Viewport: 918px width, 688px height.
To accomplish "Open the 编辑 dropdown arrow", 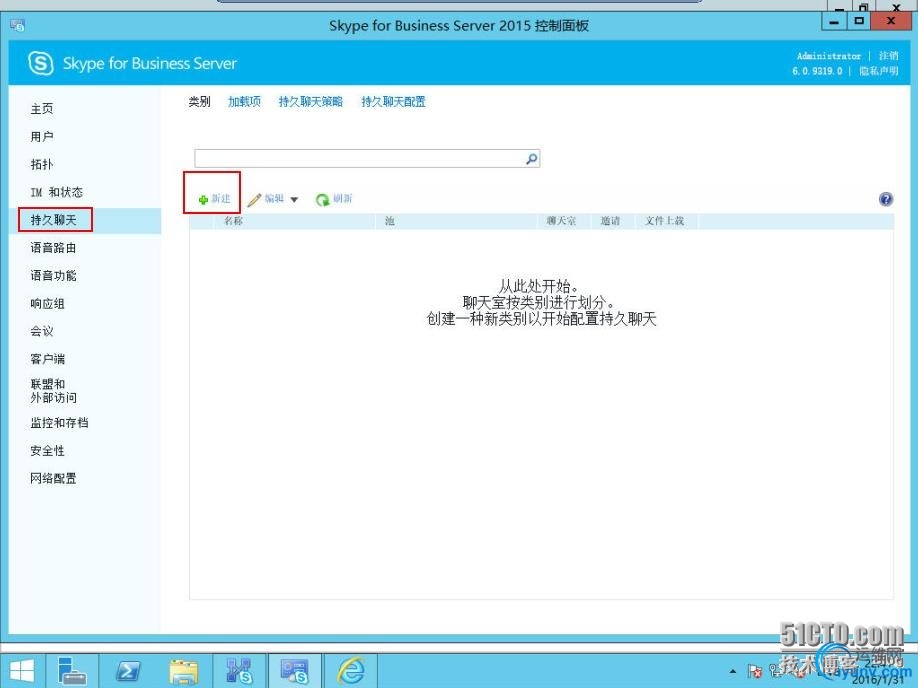I will click(294, 200).
